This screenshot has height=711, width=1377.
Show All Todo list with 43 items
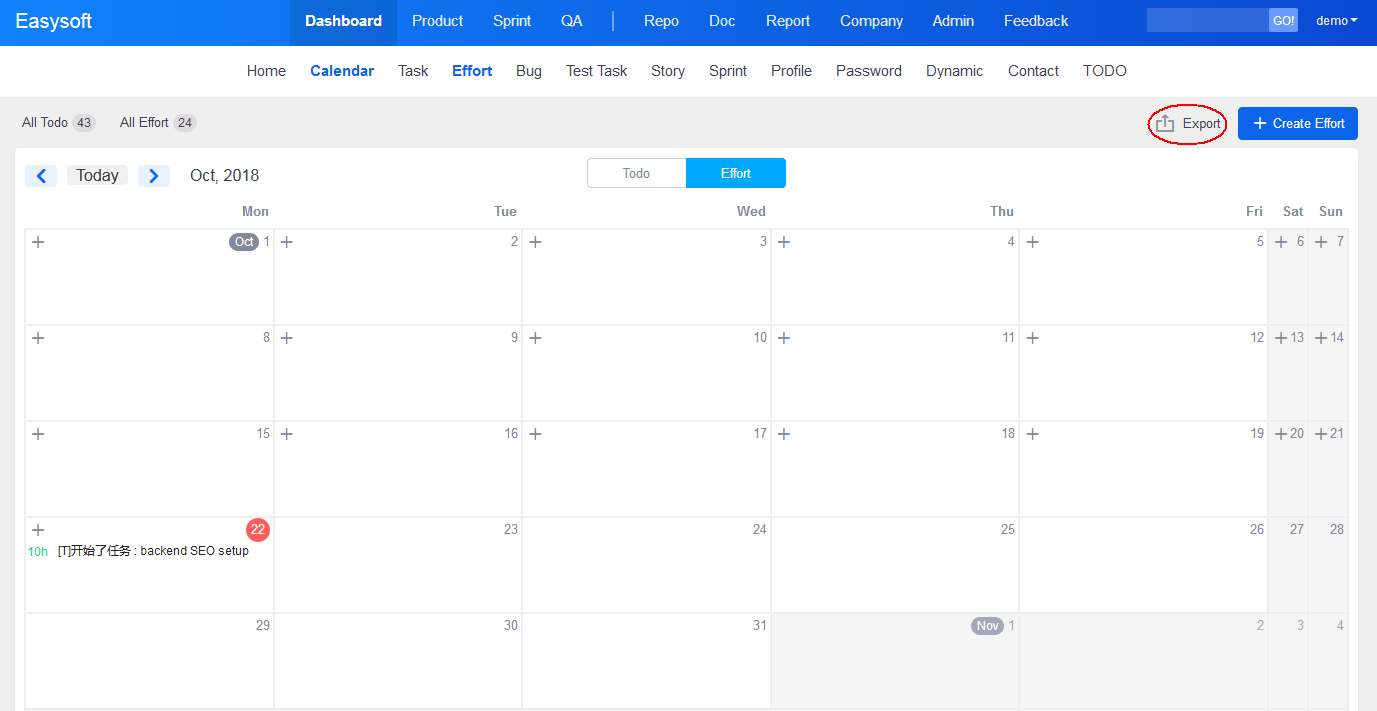[57, 123]
